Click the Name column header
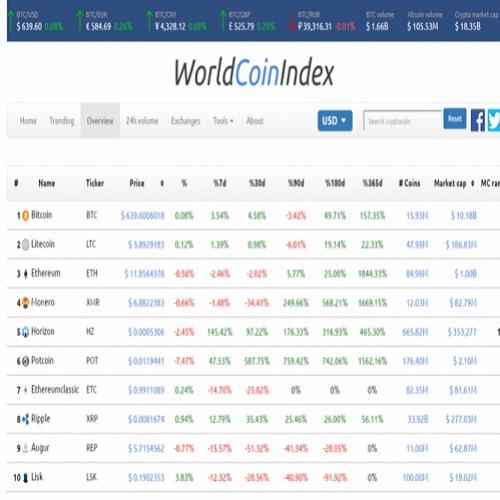 pyautogui.click(x=47, y=183)
